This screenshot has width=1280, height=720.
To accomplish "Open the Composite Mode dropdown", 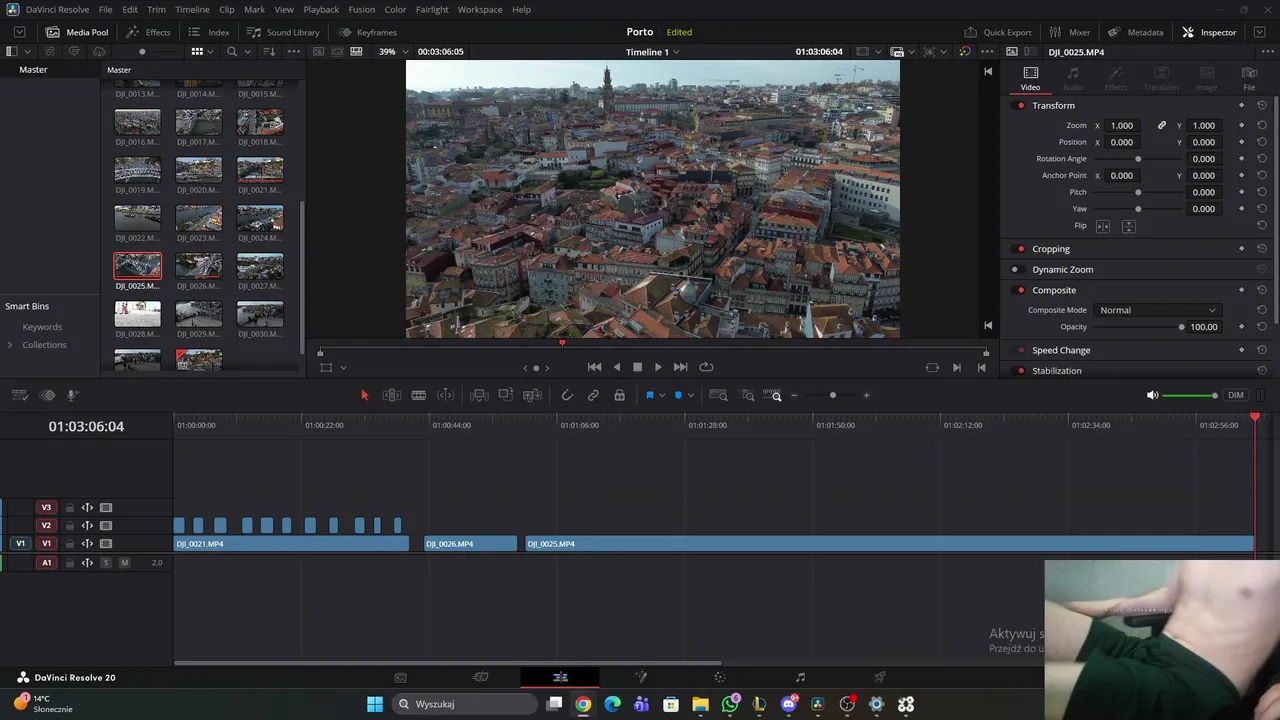I will point(1157,310).
